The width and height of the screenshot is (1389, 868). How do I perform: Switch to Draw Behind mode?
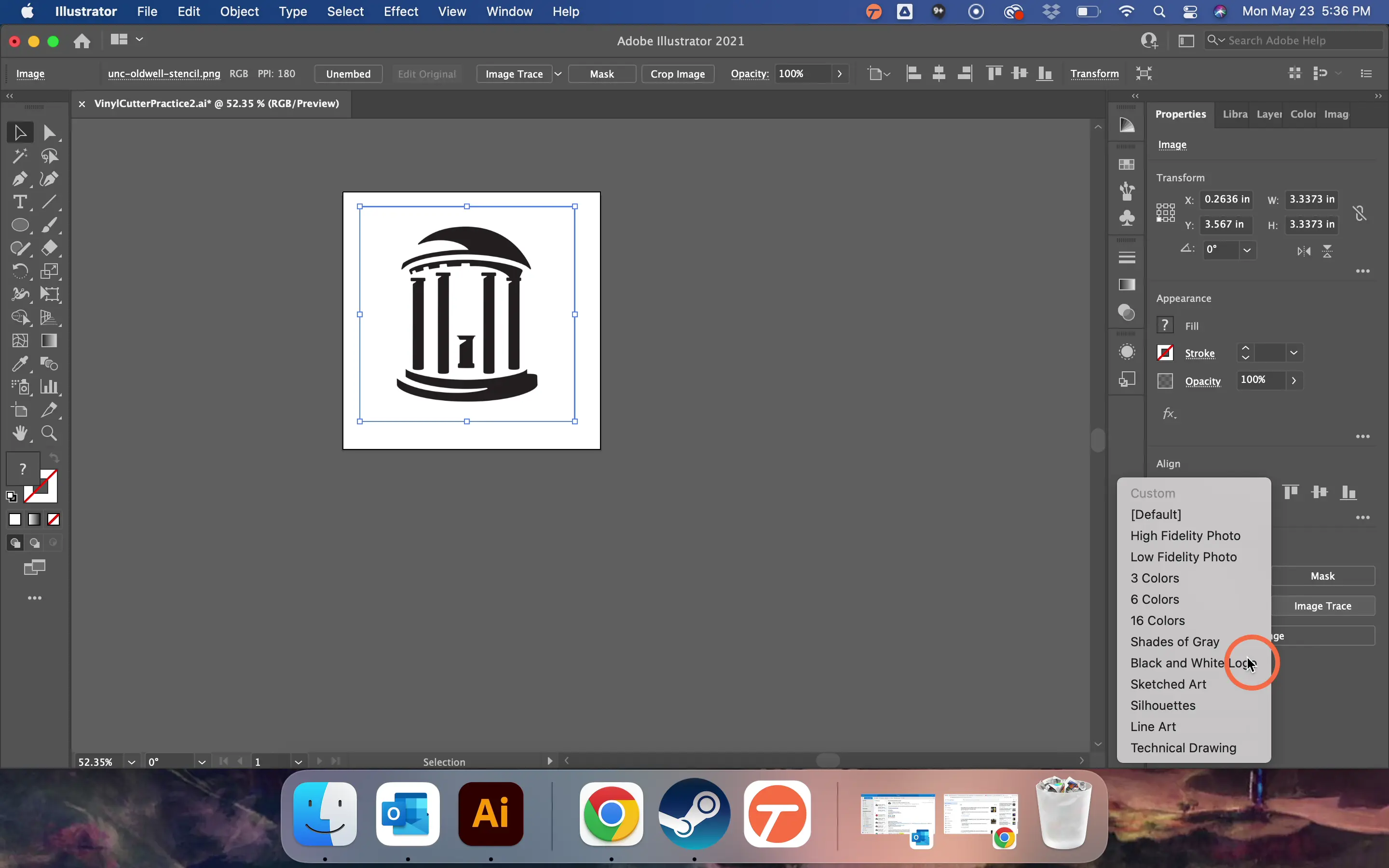[34, 543]
